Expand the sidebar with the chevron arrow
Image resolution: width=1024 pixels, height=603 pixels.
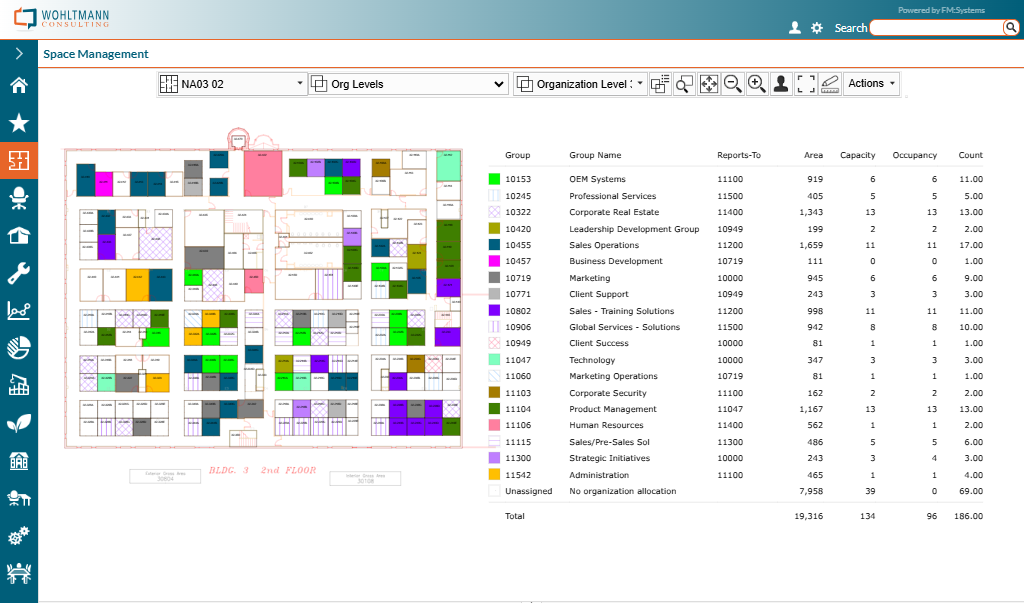pos(18,53)
